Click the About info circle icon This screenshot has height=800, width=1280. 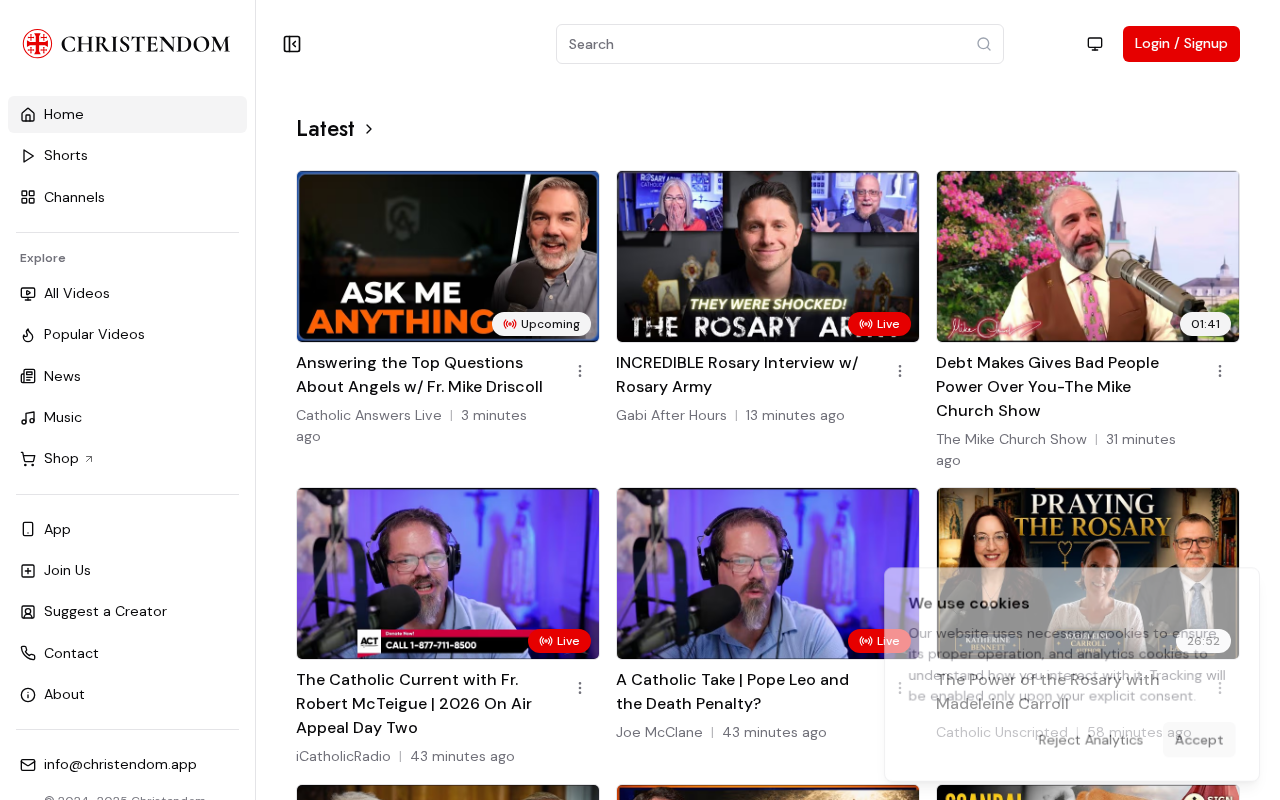click(28, 695)
